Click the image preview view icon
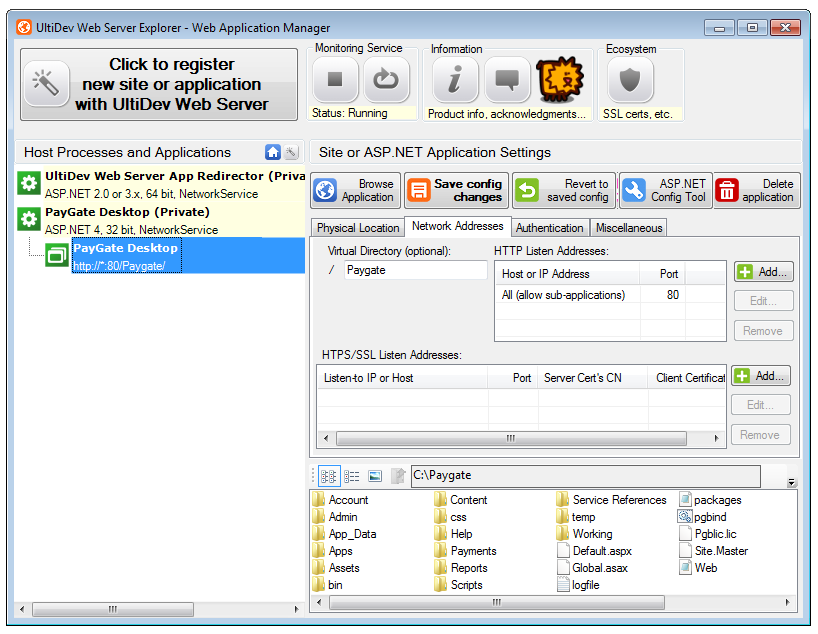This screenshot has width=818, height=634. [x=375, y=476]
